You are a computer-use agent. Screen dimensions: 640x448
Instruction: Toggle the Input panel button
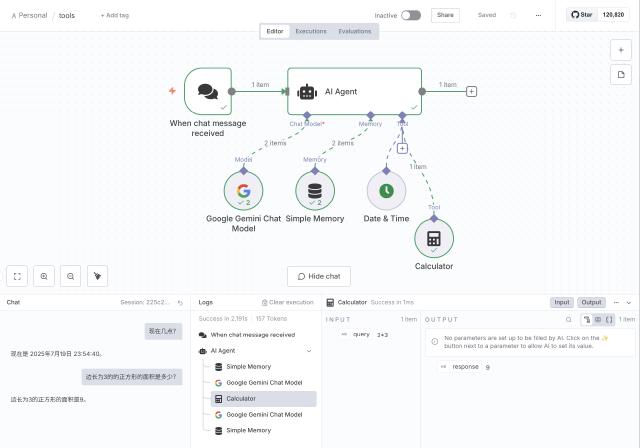562,302
